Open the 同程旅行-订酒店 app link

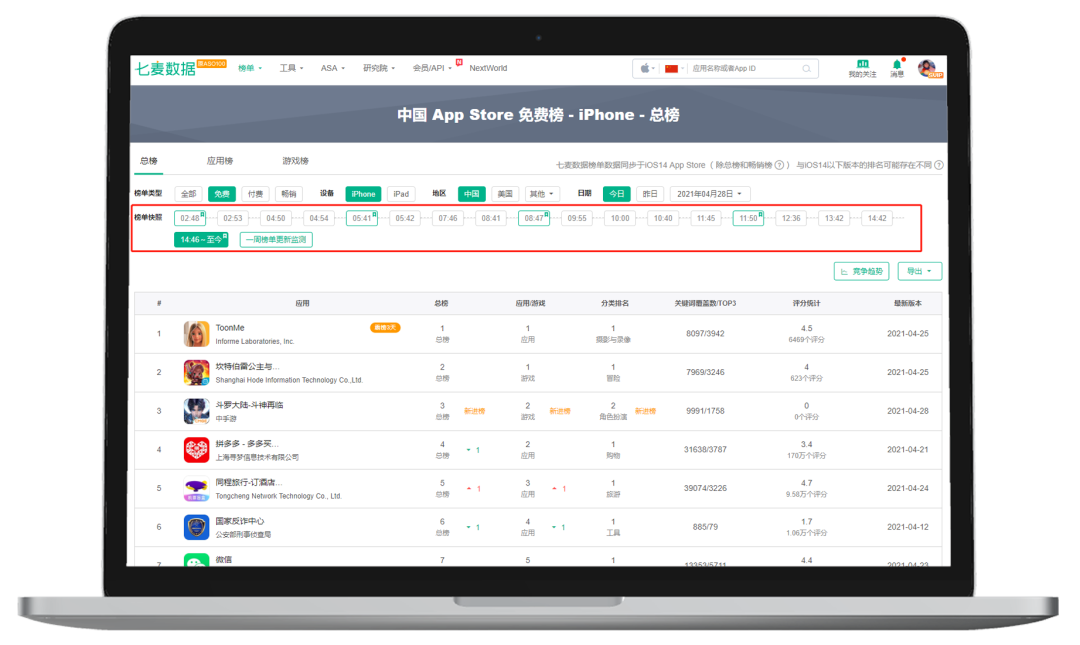pos(249,482)
